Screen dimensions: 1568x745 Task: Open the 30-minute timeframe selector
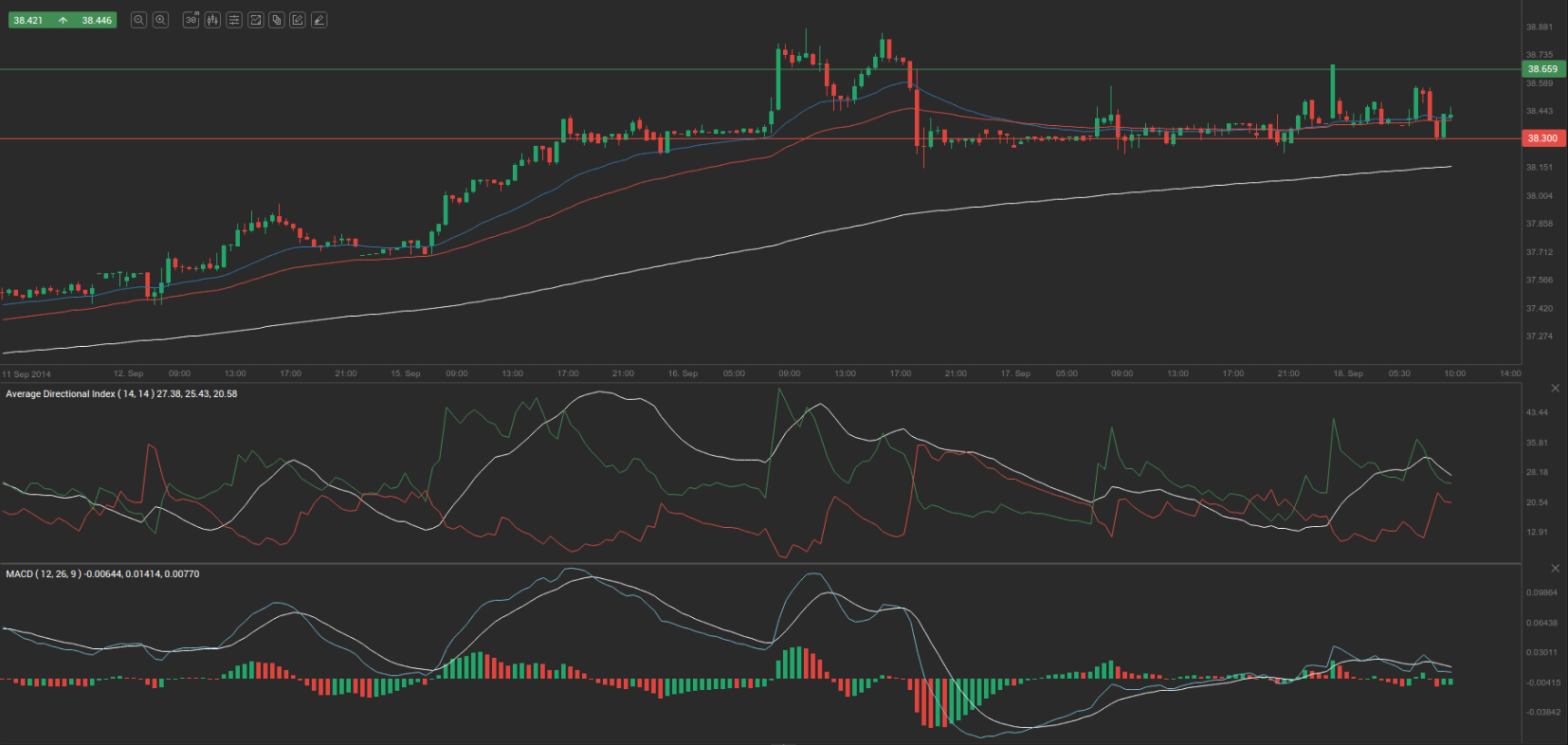pyautogui.click(x=191, y=20)
